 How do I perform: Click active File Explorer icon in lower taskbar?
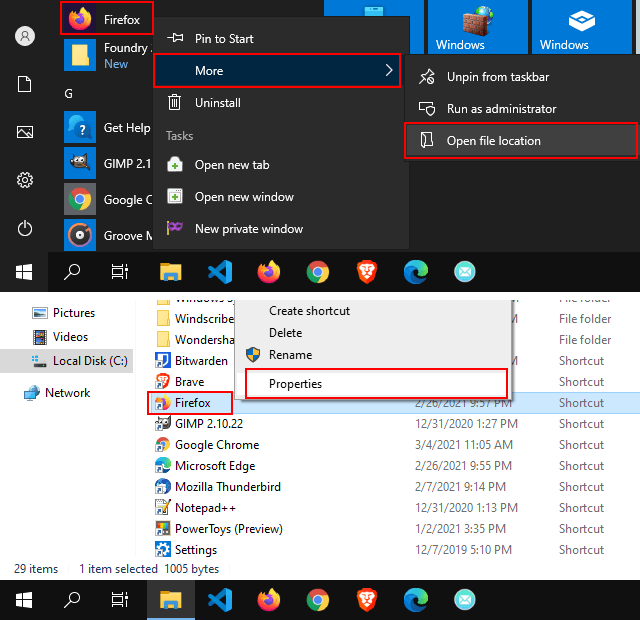point(171,600)
